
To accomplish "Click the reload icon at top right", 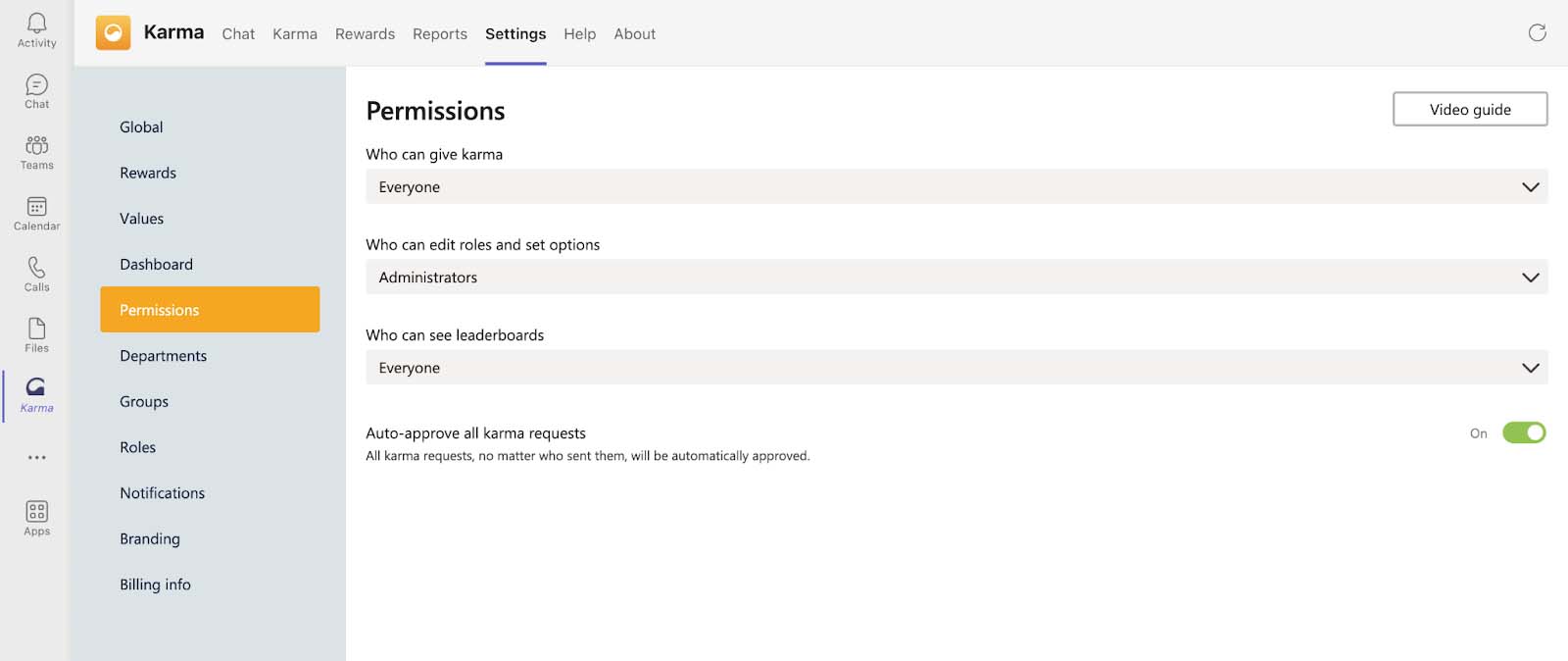I will tap(1537, 32).
